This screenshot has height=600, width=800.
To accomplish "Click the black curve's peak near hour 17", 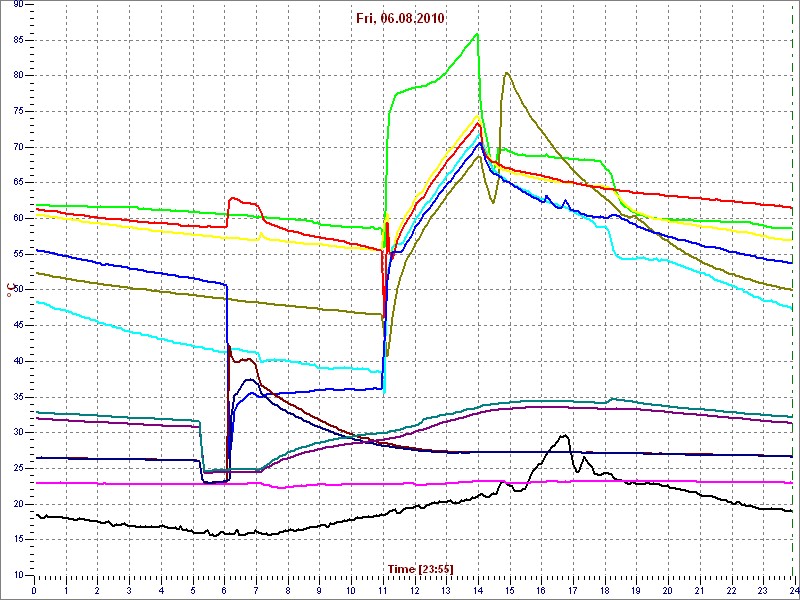I will coord(564,435).
